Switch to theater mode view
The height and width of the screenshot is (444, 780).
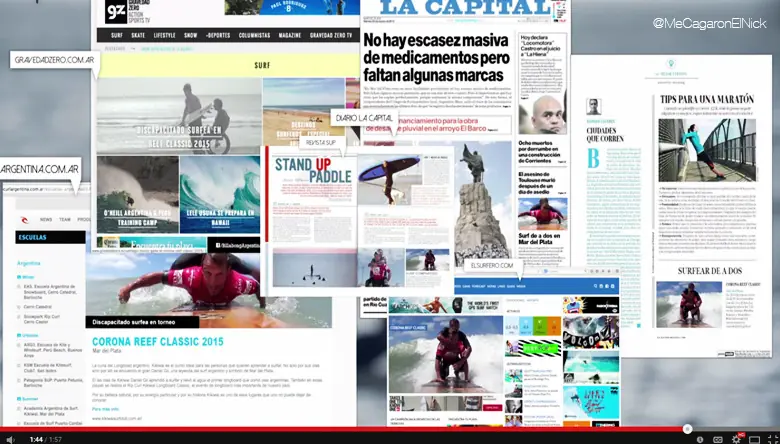[755, 440]
